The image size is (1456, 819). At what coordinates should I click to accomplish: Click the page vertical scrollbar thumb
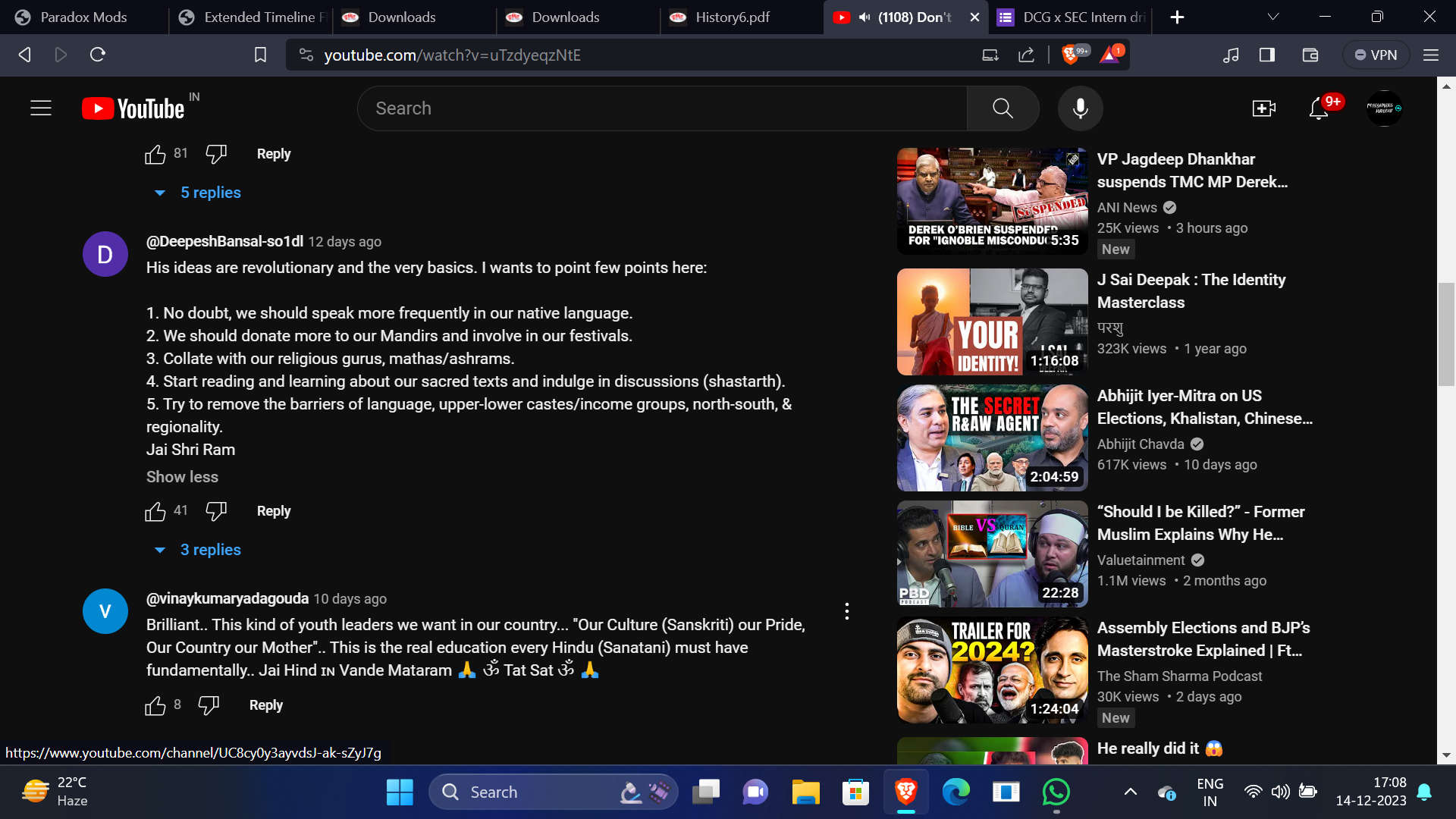coord(1446,334)
